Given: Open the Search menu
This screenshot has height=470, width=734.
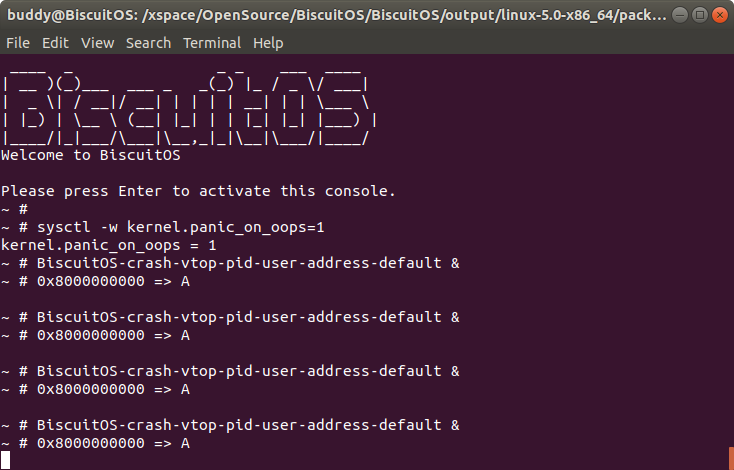Looking at the screenshot, I should [x=148, y=43].
